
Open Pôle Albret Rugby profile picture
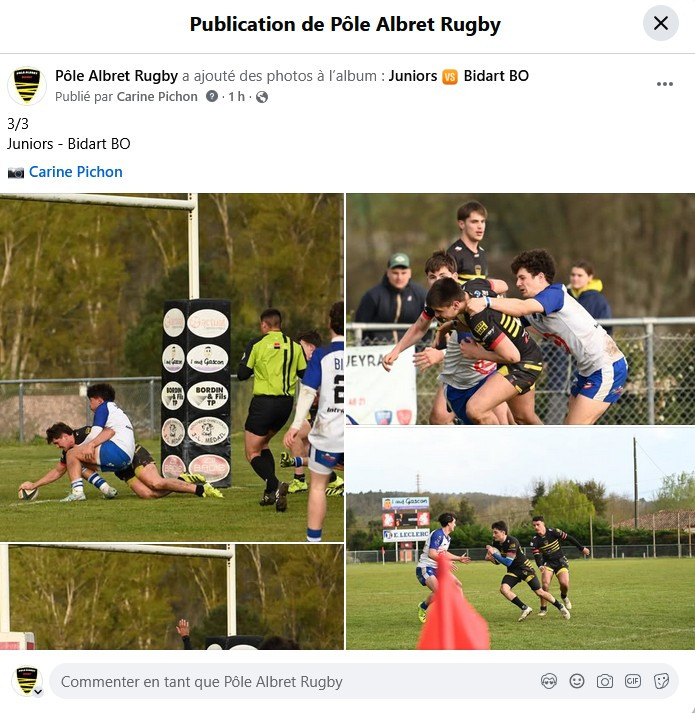point(27,86)
